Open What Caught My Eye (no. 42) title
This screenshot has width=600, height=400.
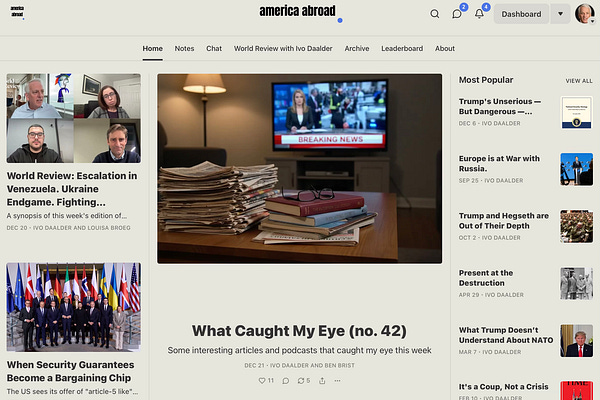(x=299, y=331)
